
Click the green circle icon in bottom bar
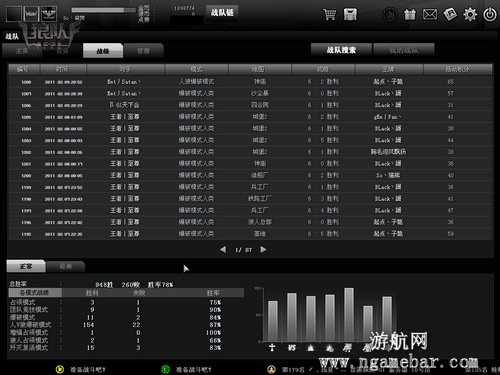[165, 369]
